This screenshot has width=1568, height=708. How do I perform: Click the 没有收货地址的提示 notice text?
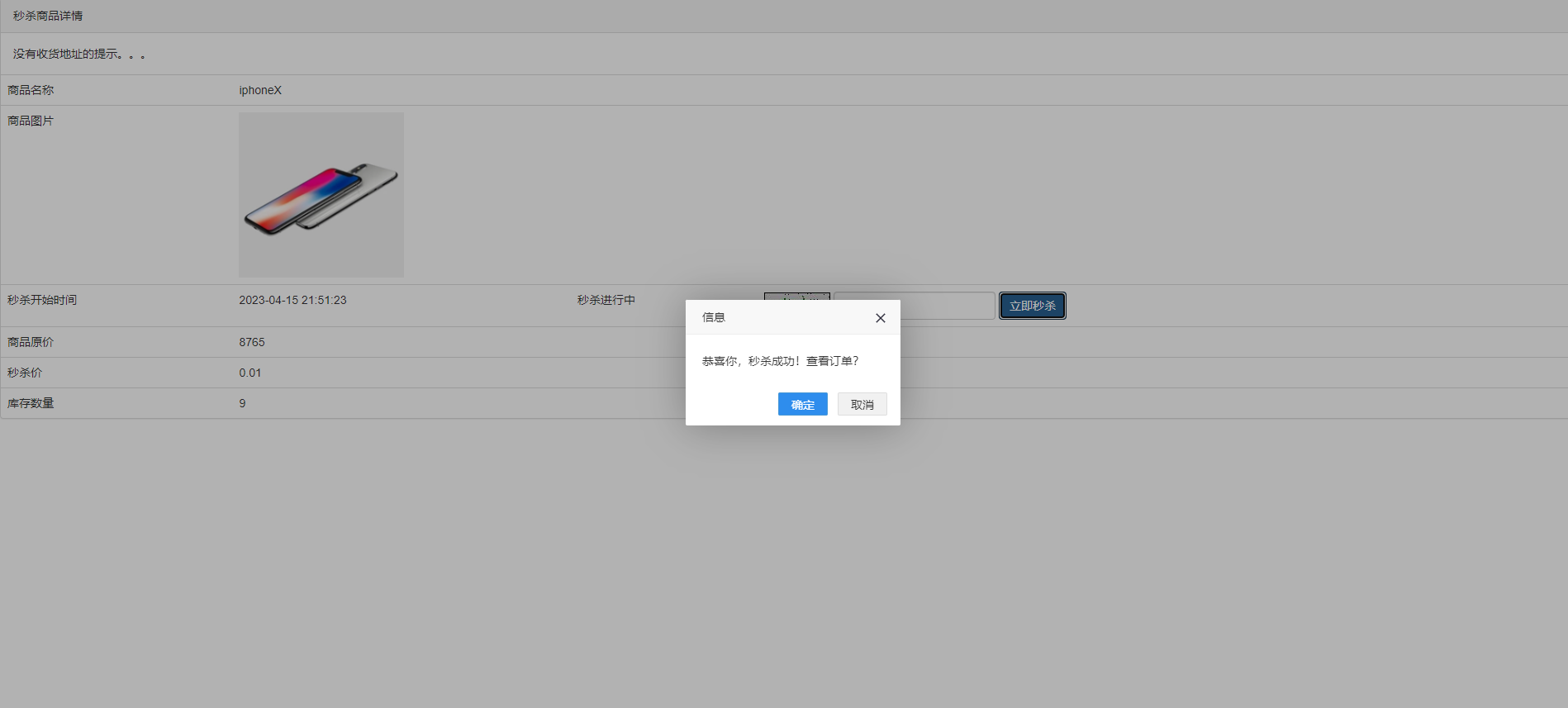79,54
